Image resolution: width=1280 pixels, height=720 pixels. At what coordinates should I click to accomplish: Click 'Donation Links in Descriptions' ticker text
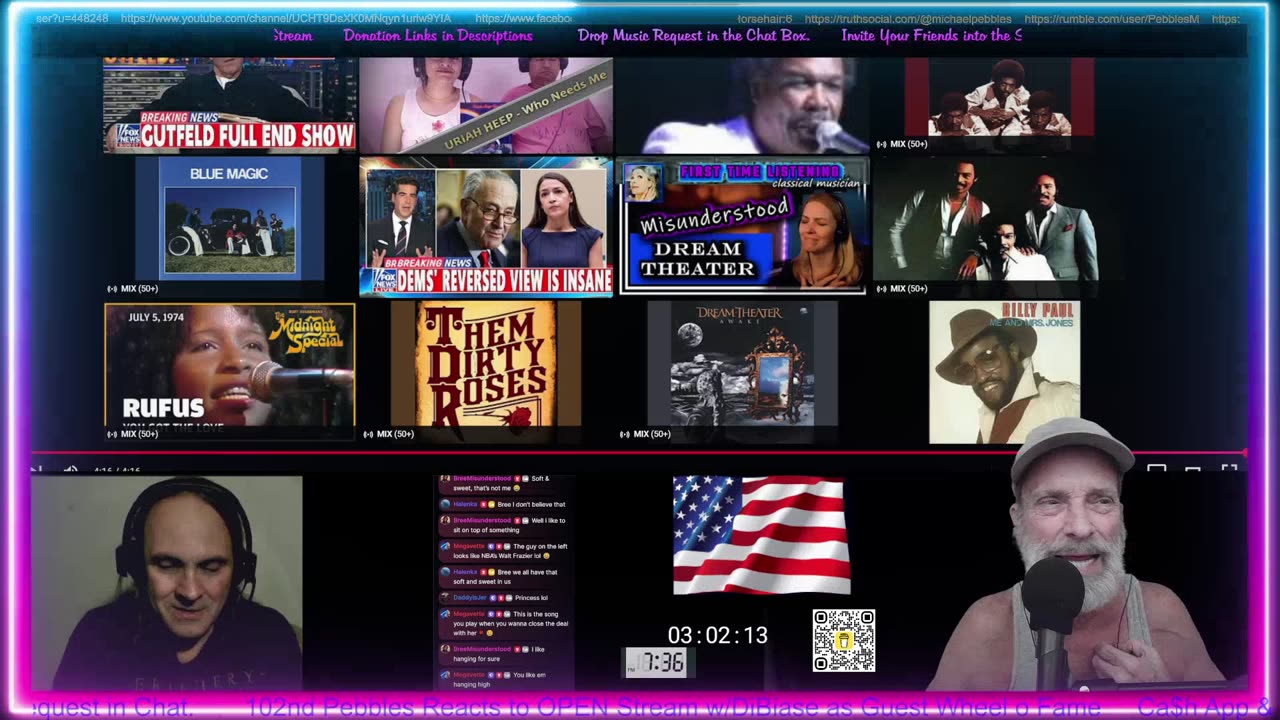pyautogui.click(x=438, y=36)
